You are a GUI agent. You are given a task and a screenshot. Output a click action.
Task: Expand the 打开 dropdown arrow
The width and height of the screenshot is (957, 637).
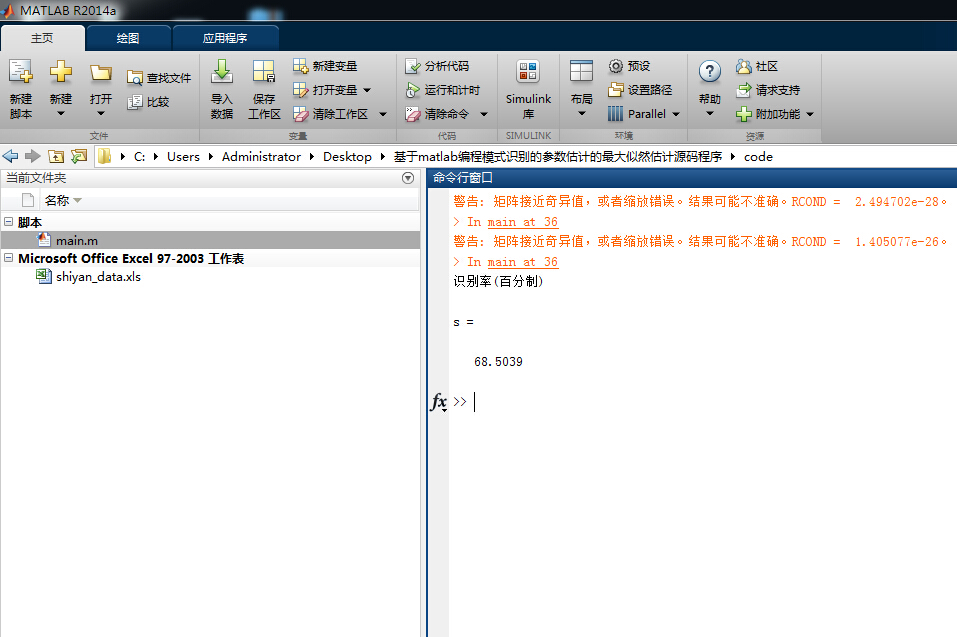(101, 113)
